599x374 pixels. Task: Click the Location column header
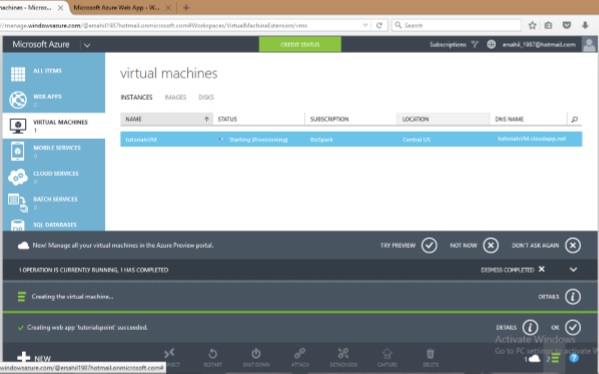tap(443, 119)
